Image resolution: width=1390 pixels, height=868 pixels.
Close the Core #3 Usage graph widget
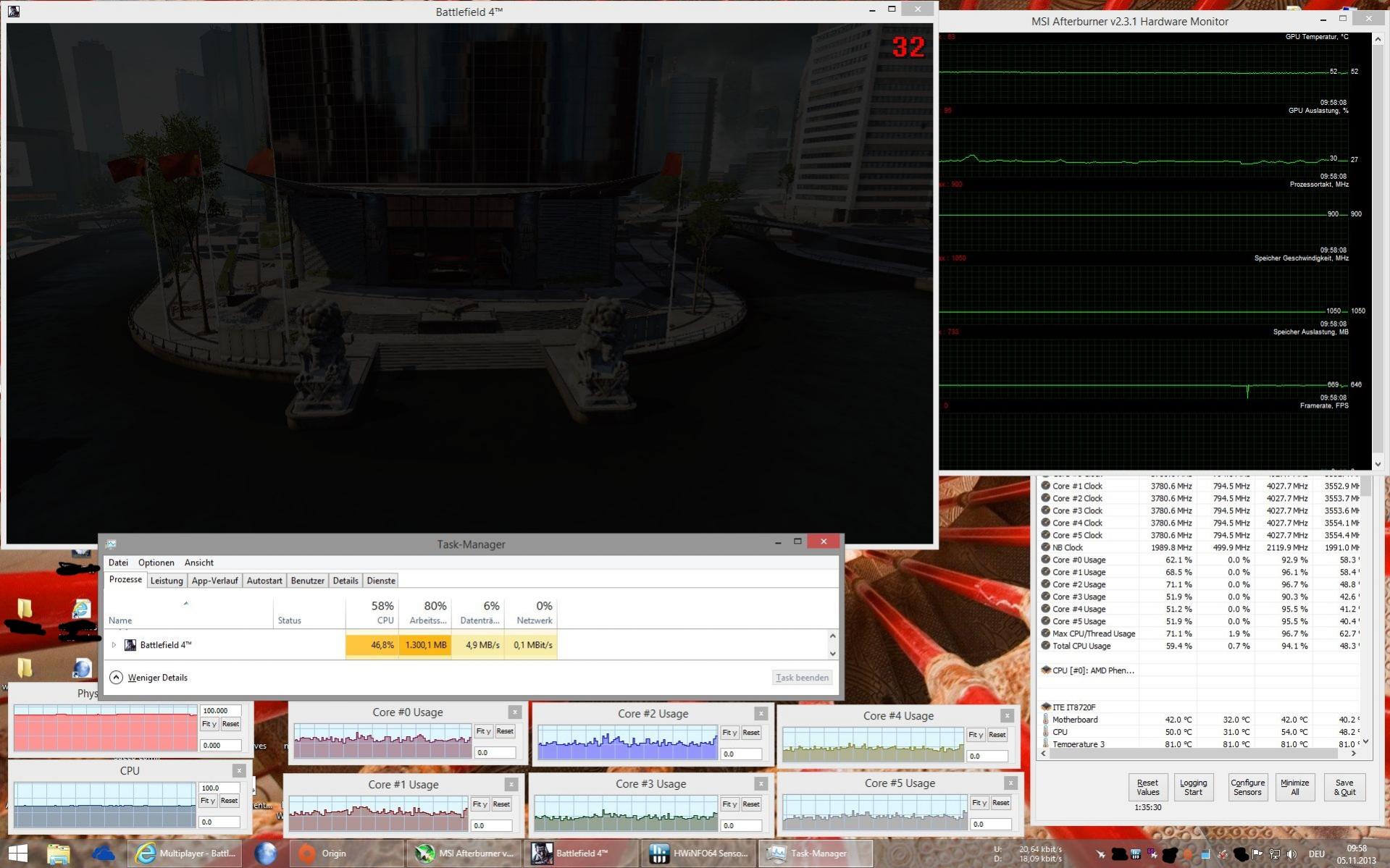tap(761, 783)
